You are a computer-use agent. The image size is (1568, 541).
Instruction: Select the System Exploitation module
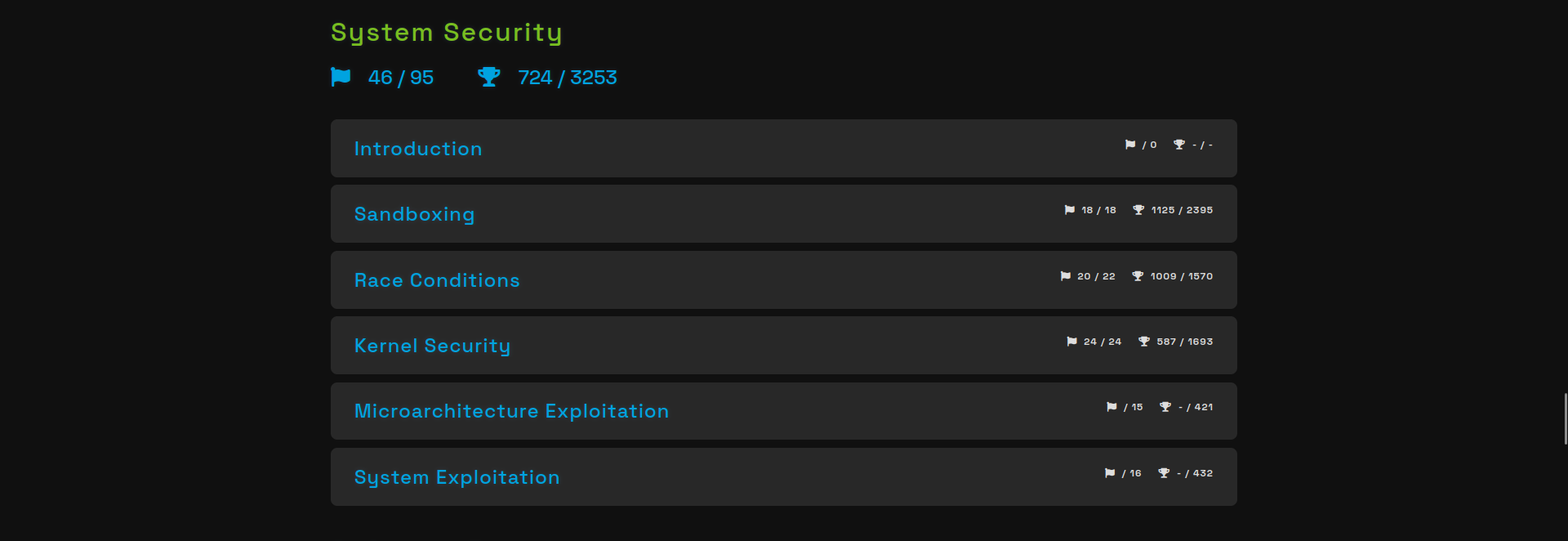[457, 477]
